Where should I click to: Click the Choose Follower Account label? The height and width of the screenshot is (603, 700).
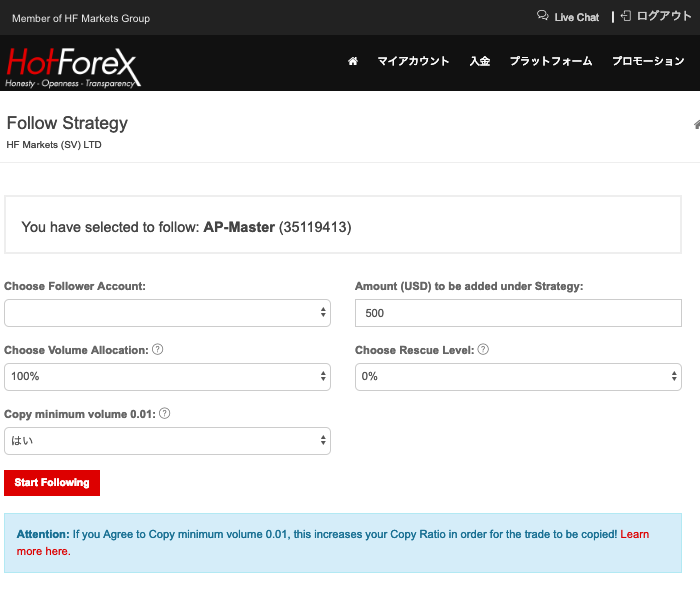[75, 286]
